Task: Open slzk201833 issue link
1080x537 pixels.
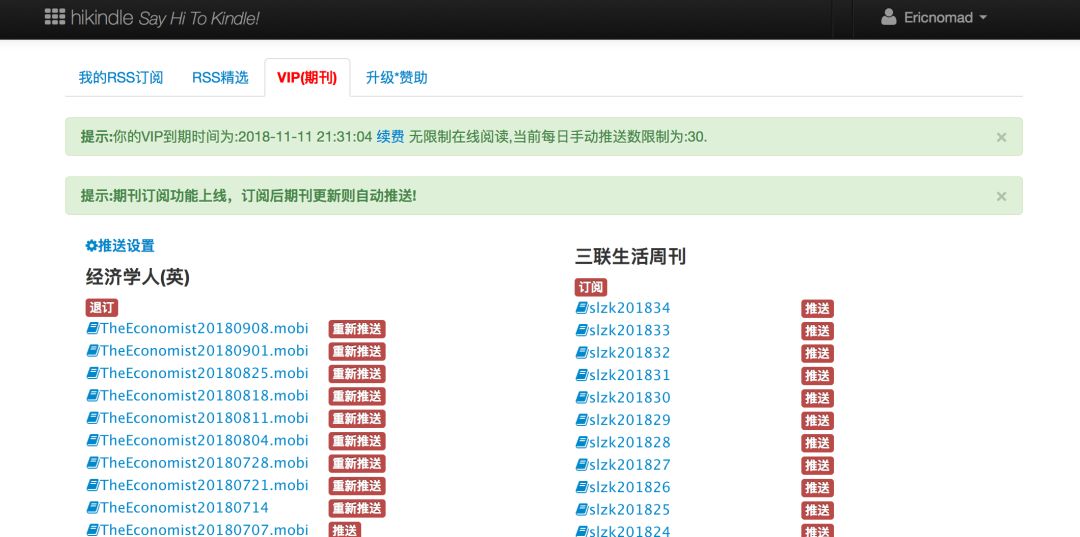Action: pos(623,330)
